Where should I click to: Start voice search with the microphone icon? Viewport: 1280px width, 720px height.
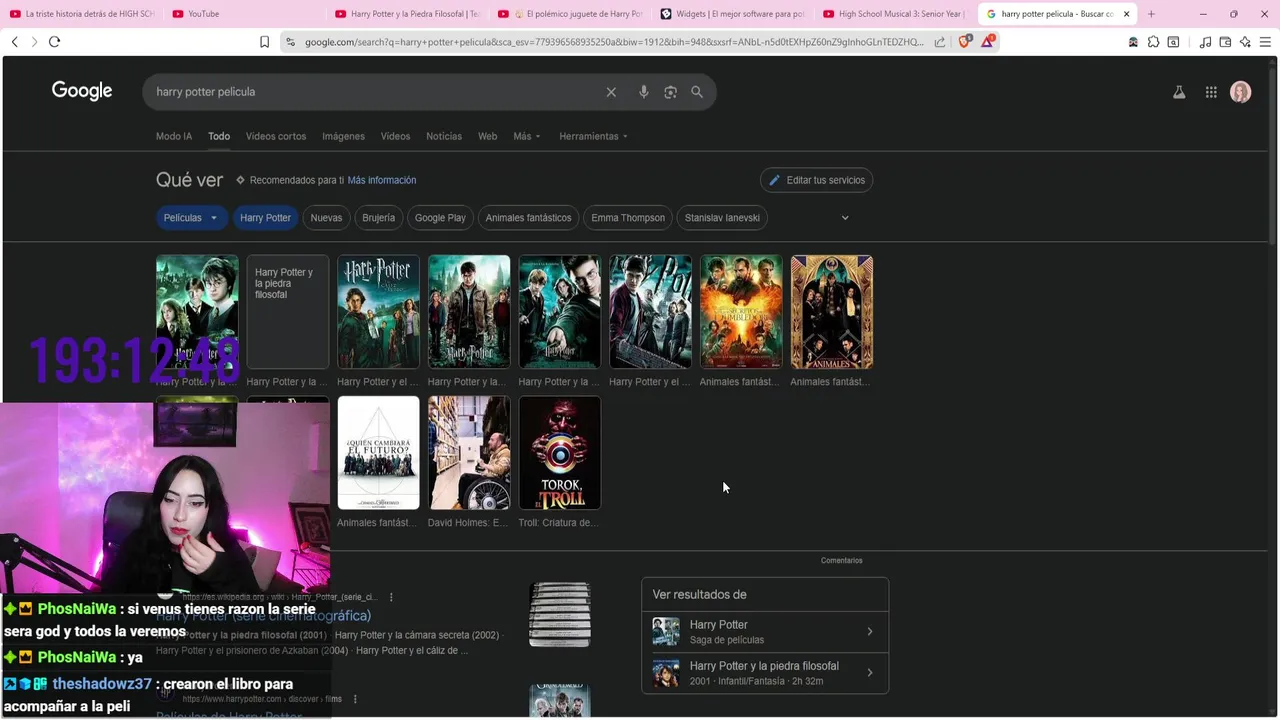[643, 92]
